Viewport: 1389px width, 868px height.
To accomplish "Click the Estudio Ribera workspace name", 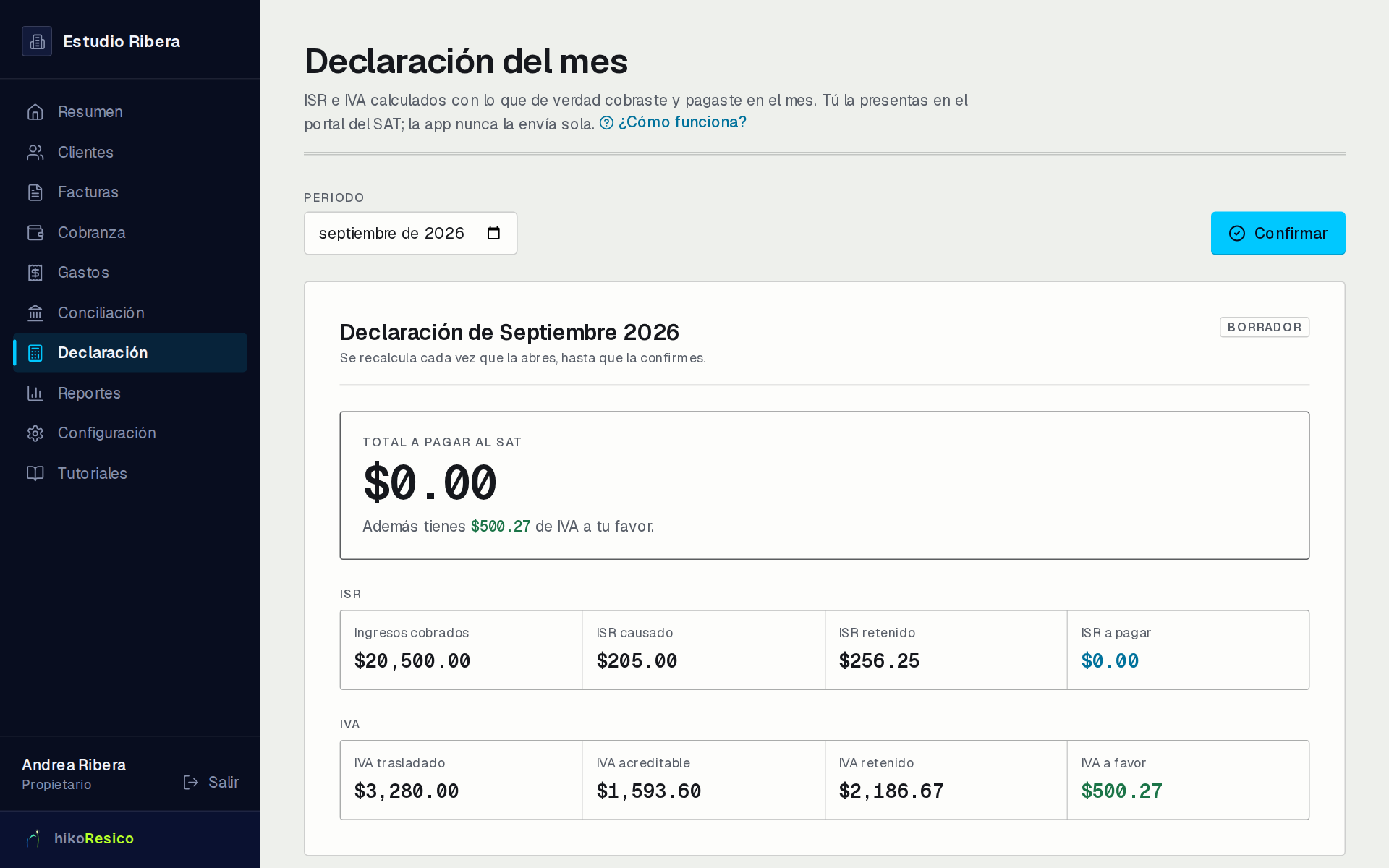I will (x=122, y=41).
